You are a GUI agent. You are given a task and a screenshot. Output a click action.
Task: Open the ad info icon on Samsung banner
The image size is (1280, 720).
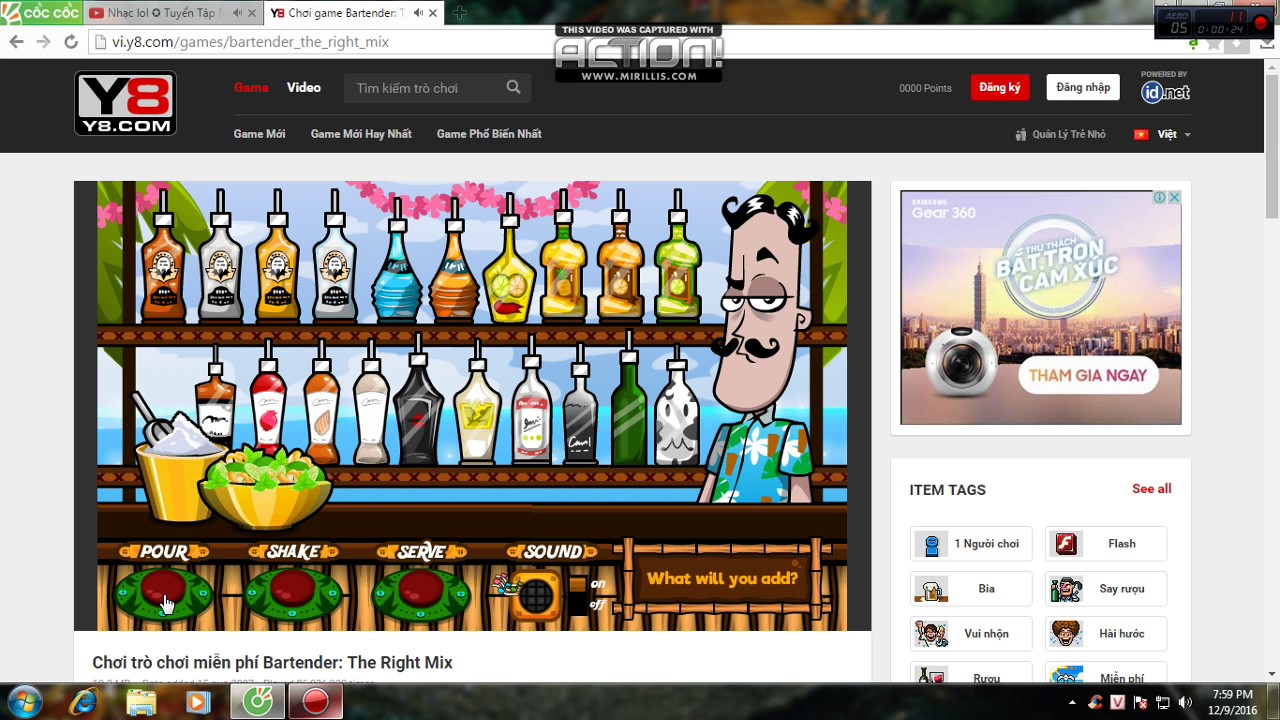pyautogui.click(x=1160, y=198)
